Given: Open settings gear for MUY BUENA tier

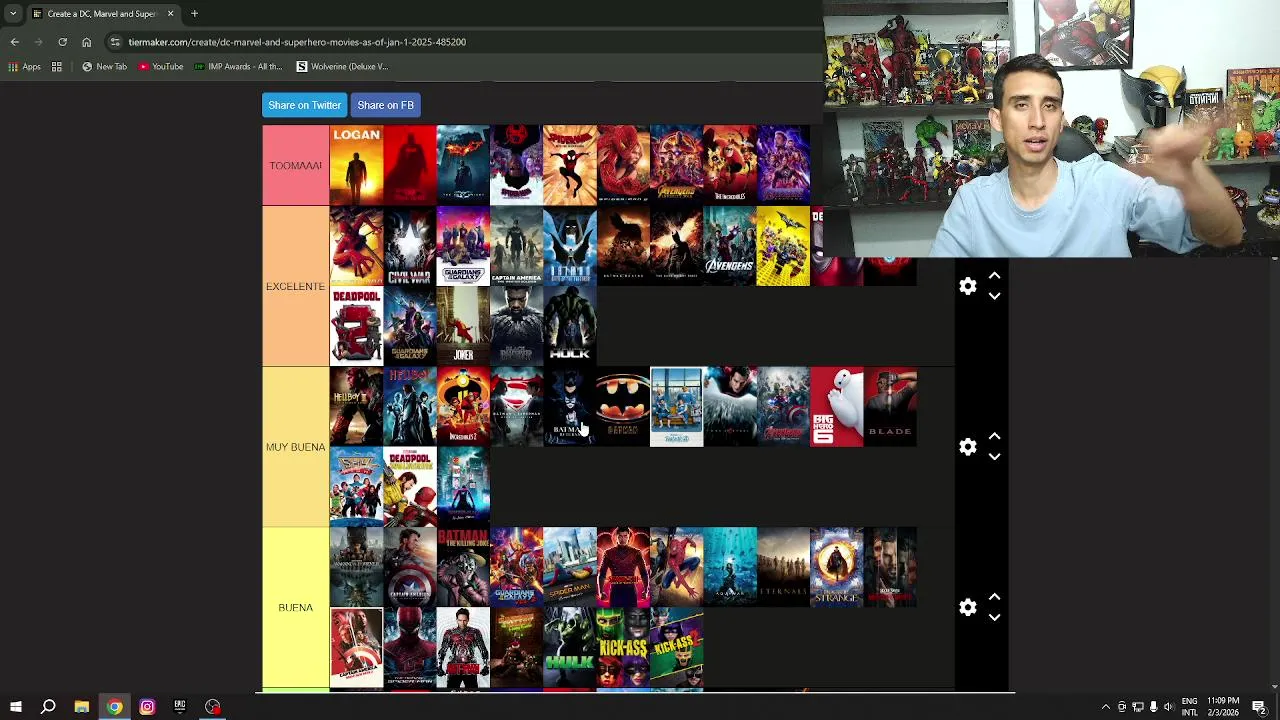Looking at the screenshot, I should click(967, 447).
